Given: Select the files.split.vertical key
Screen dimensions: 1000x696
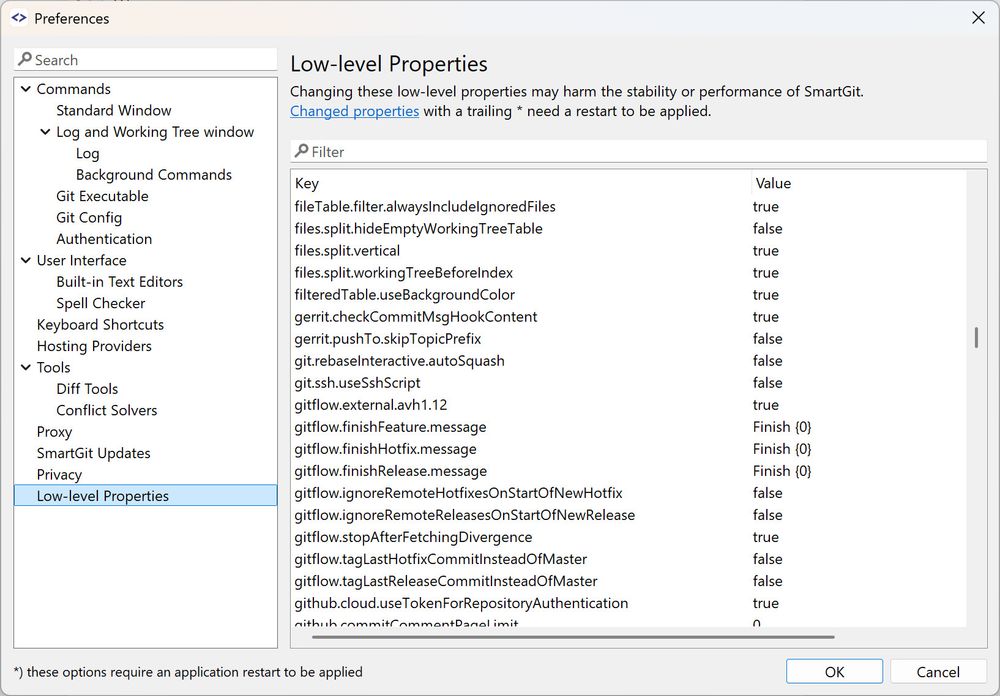Looking at the screenshot, I should (x=347, y=251).
